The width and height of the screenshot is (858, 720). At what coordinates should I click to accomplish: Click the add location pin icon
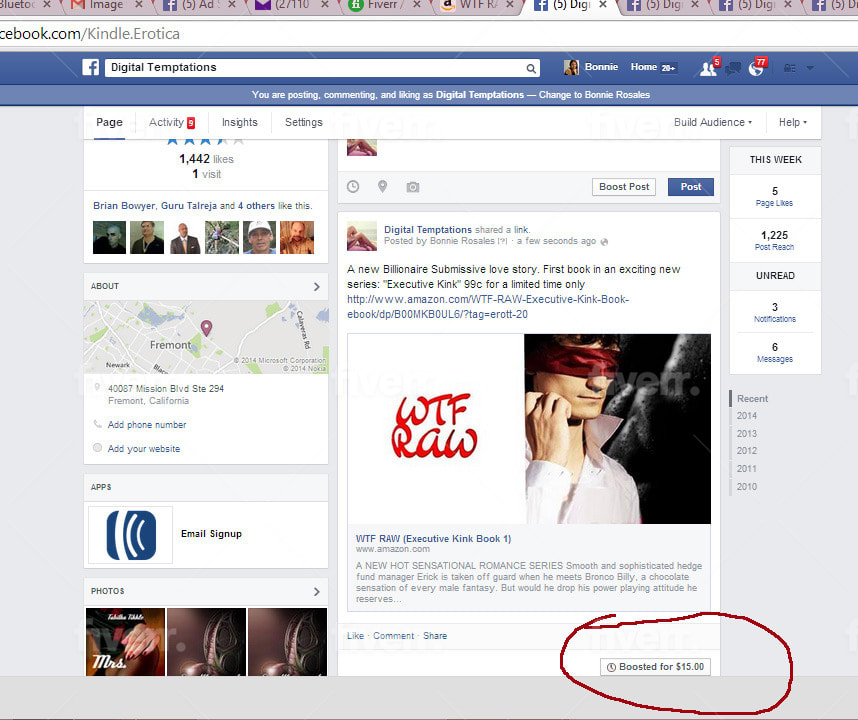click(x=382, y=187)
